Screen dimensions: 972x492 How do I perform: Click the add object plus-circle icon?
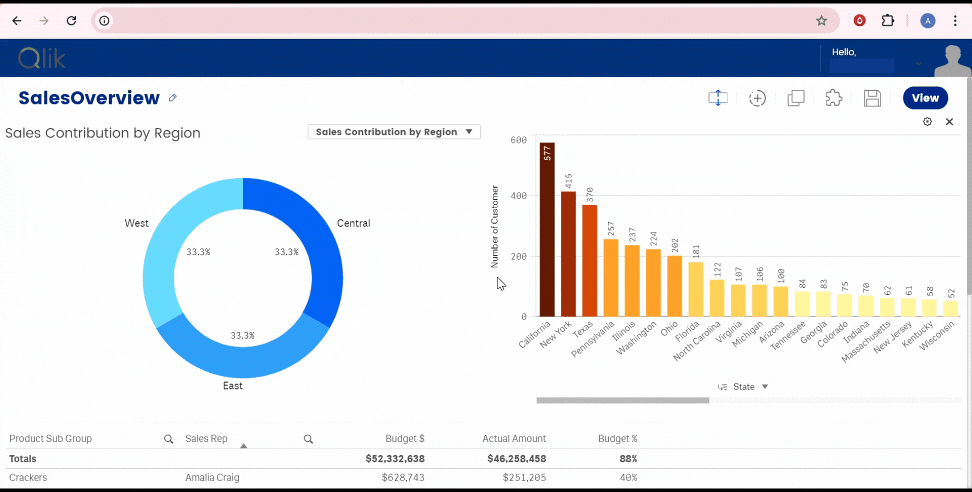(757, 98)
